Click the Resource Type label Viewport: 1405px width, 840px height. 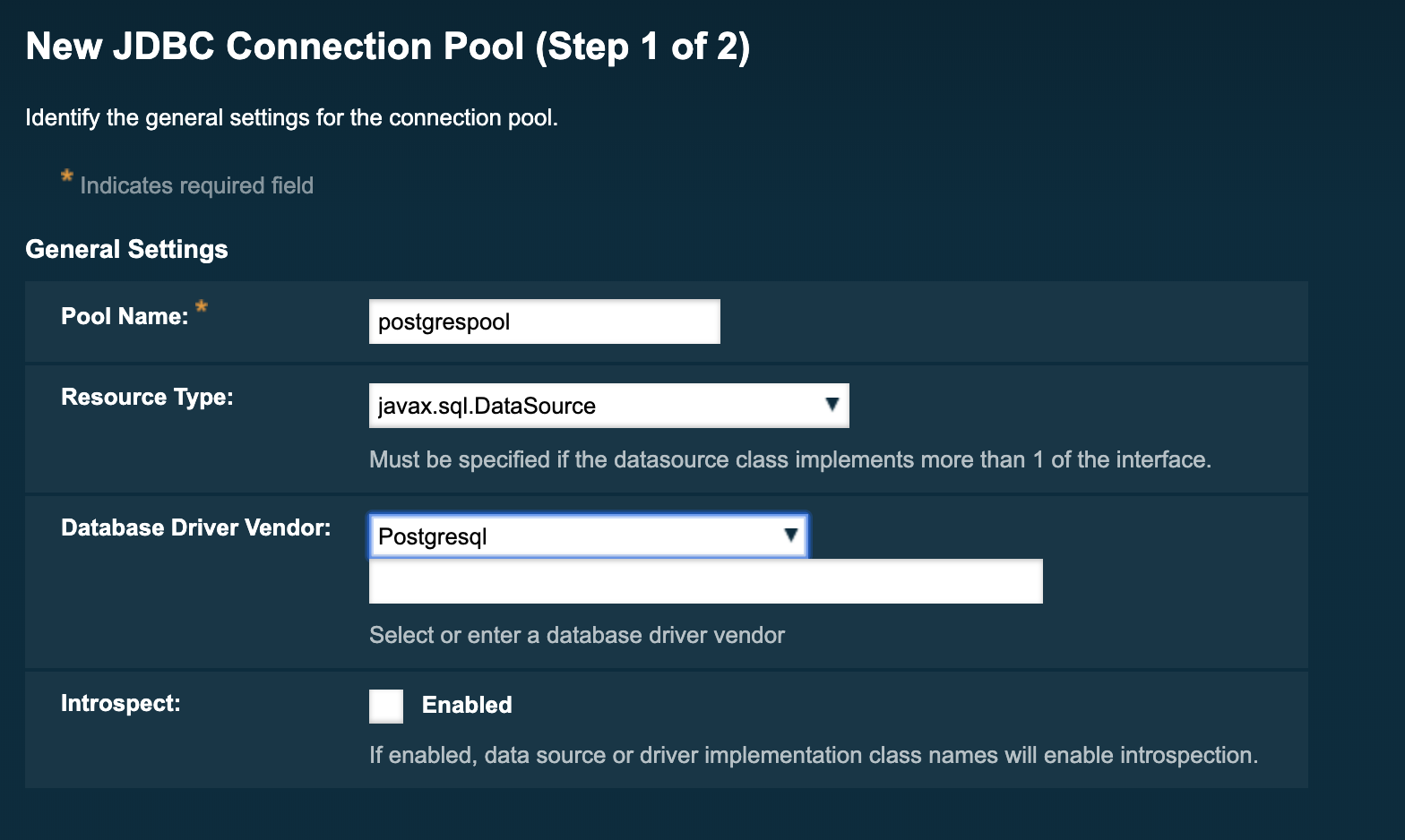[x=147, y=397]
